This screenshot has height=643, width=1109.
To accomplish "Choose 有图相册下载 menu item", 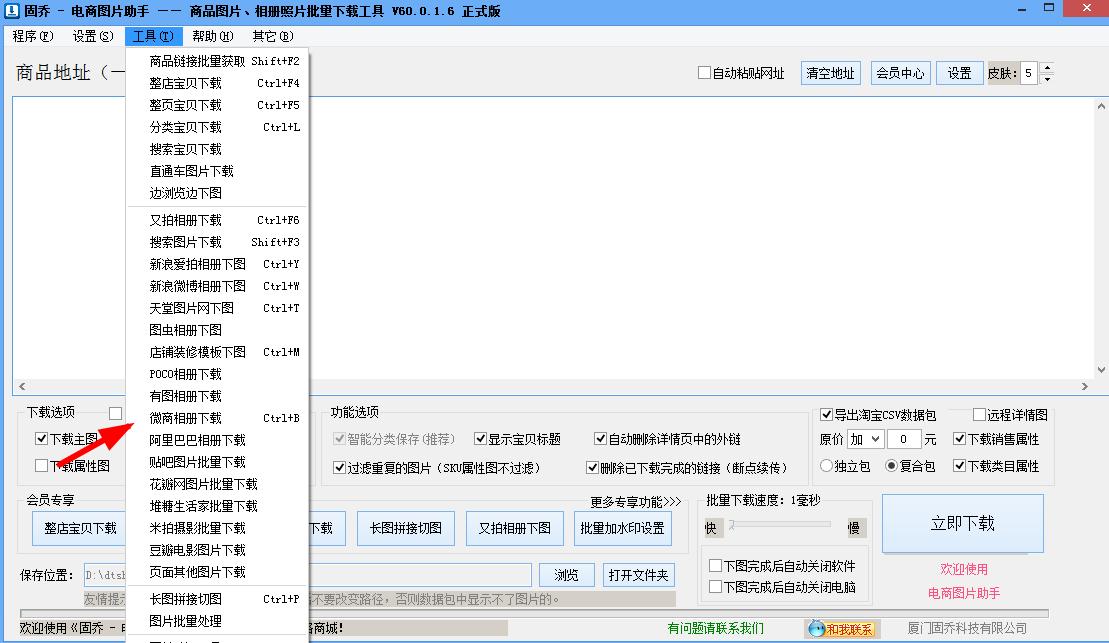I will 217,396.
